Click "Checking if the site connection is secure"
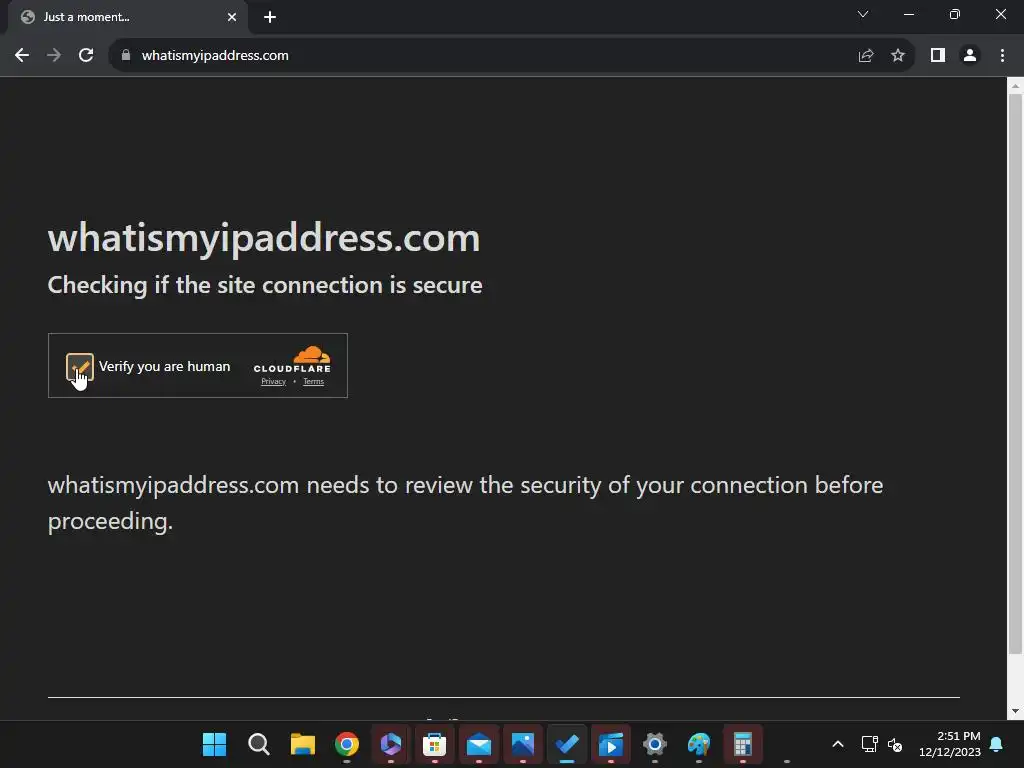1024x768 pixels. click(265, 285)
